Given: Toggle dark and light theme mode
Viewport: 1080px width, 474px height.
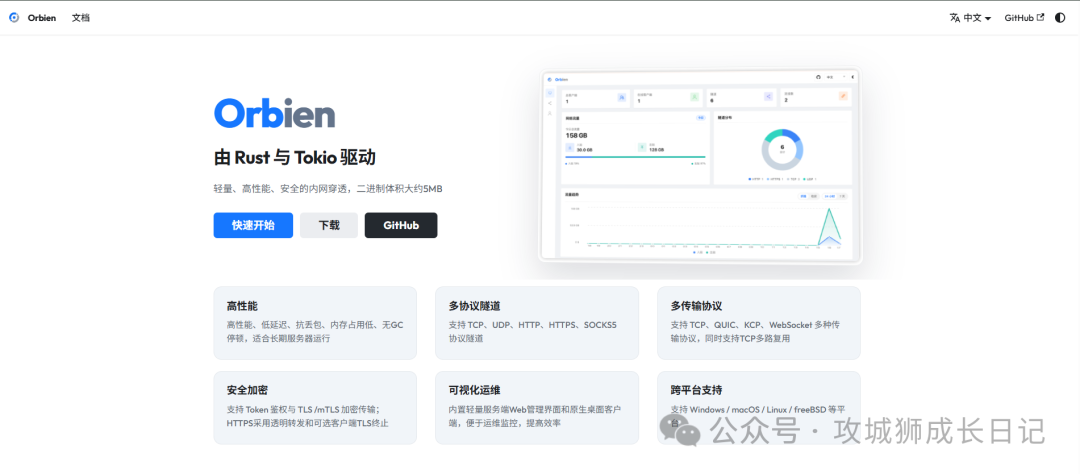Looking at the screenshot, I should click(x=1059, y=18).
